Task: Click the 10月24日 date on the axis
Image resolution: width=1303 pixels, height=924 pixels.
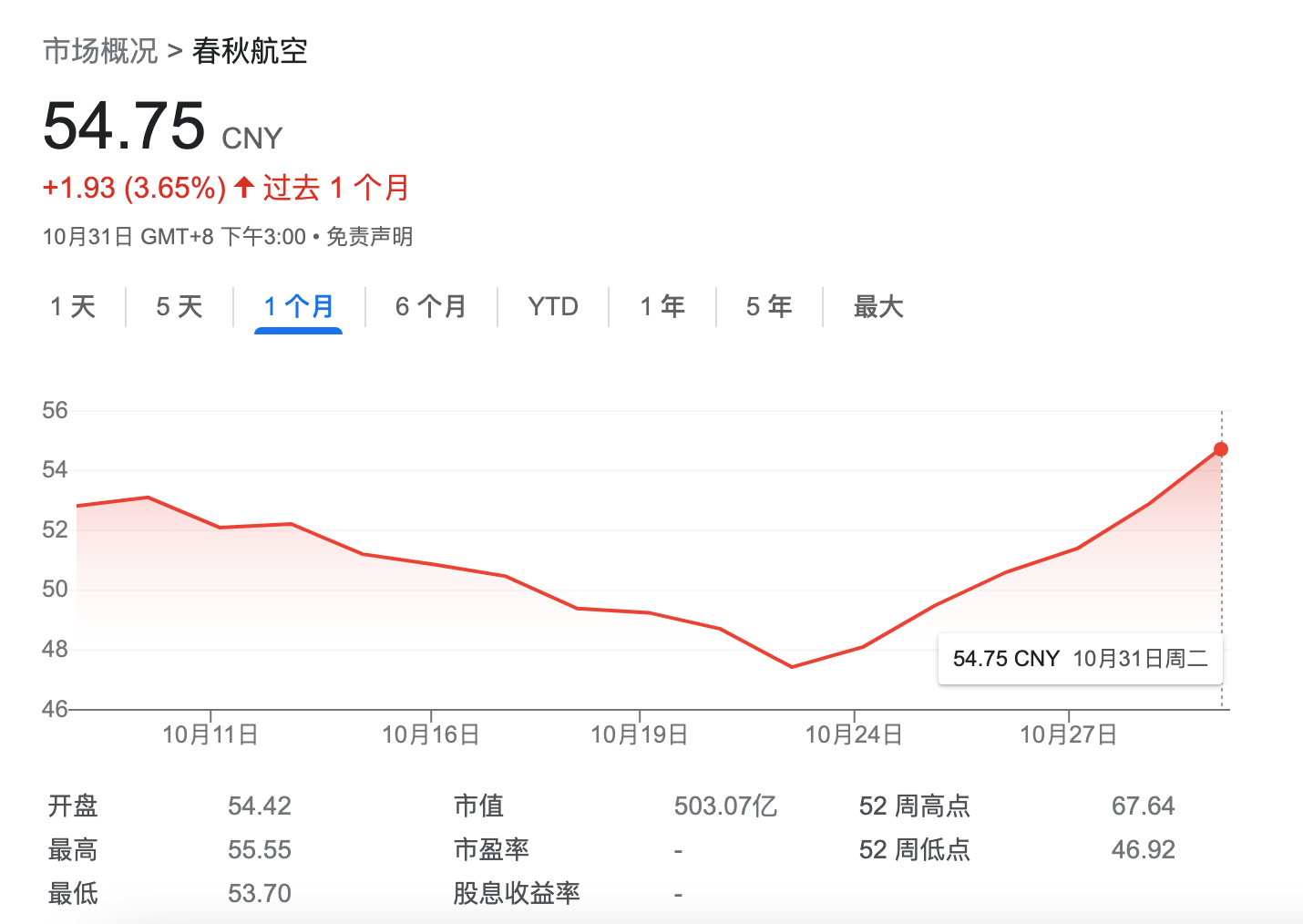Action: 854,734
